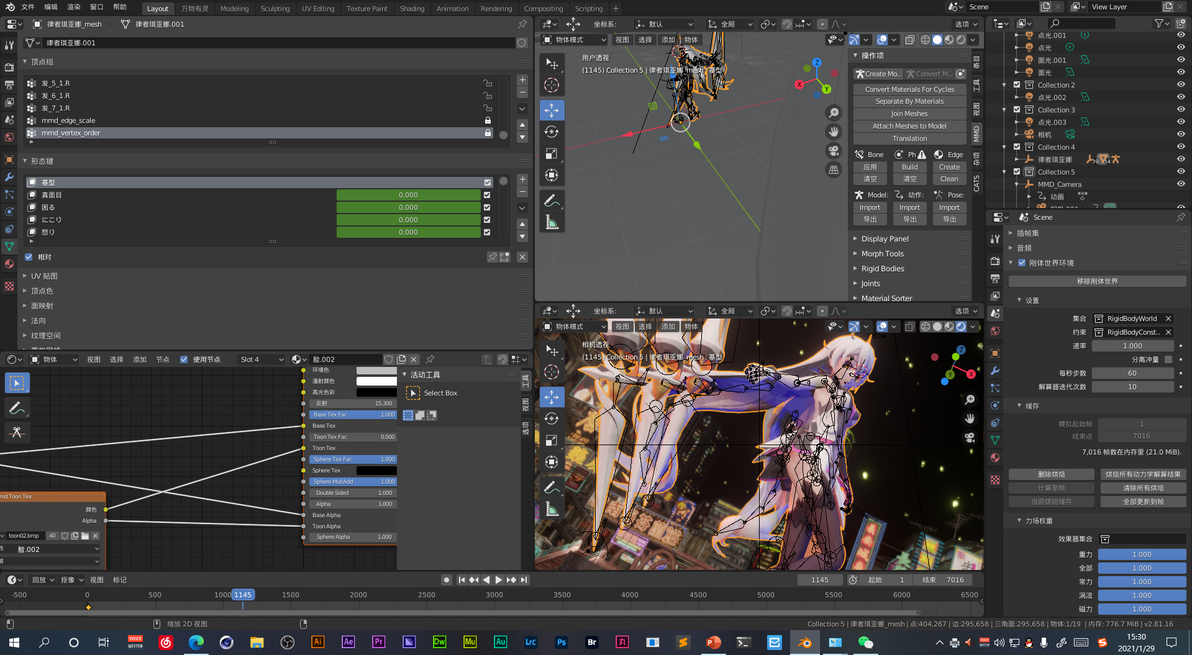This screenshot has width=1192, height=655.
Task: Click 移除刚体世界 remove rigid body world button
Action: pyautogui.click(x=1097, y=281)
